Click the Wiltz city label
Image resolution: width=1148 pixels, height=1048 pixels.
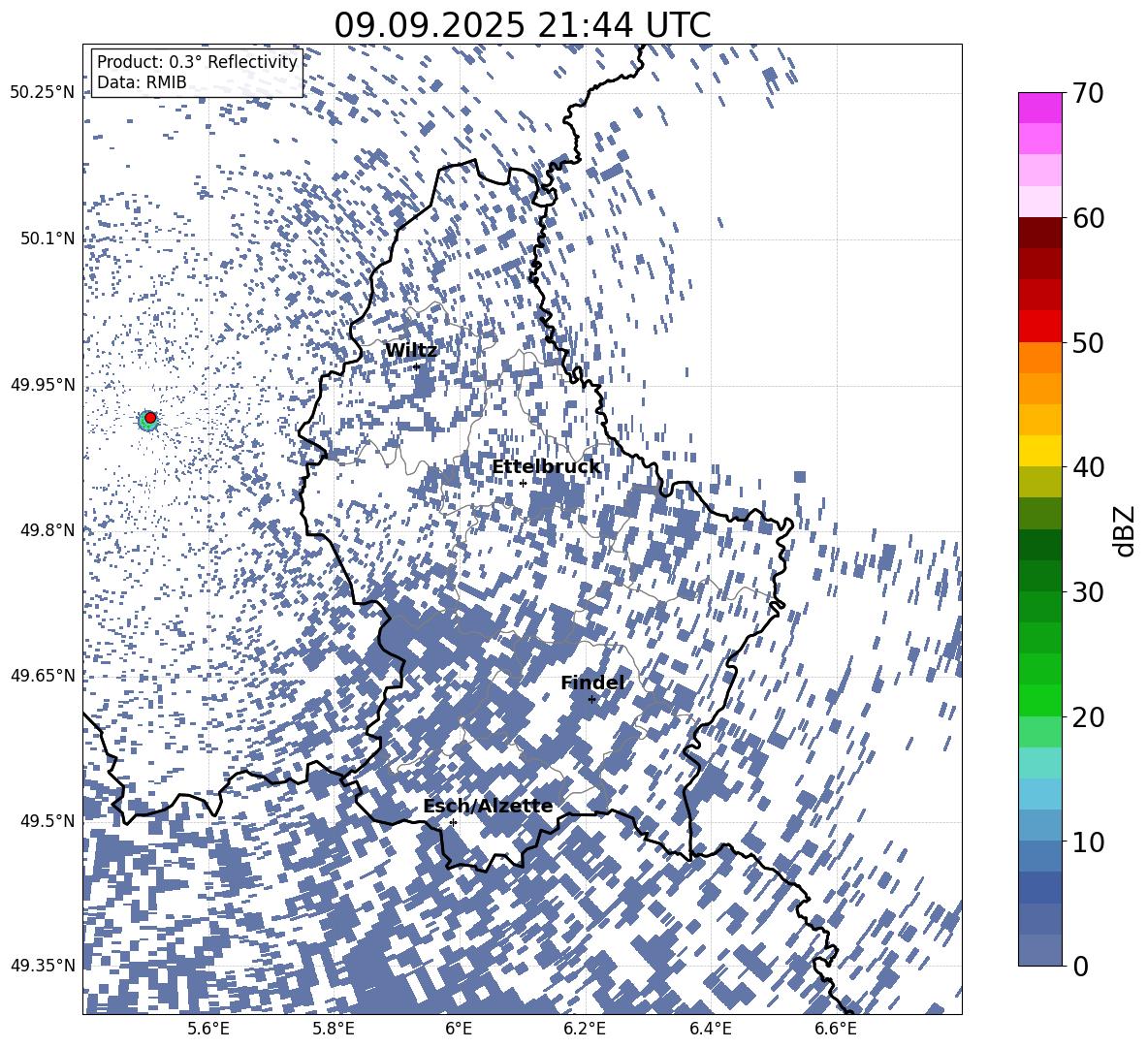[411, 351]
